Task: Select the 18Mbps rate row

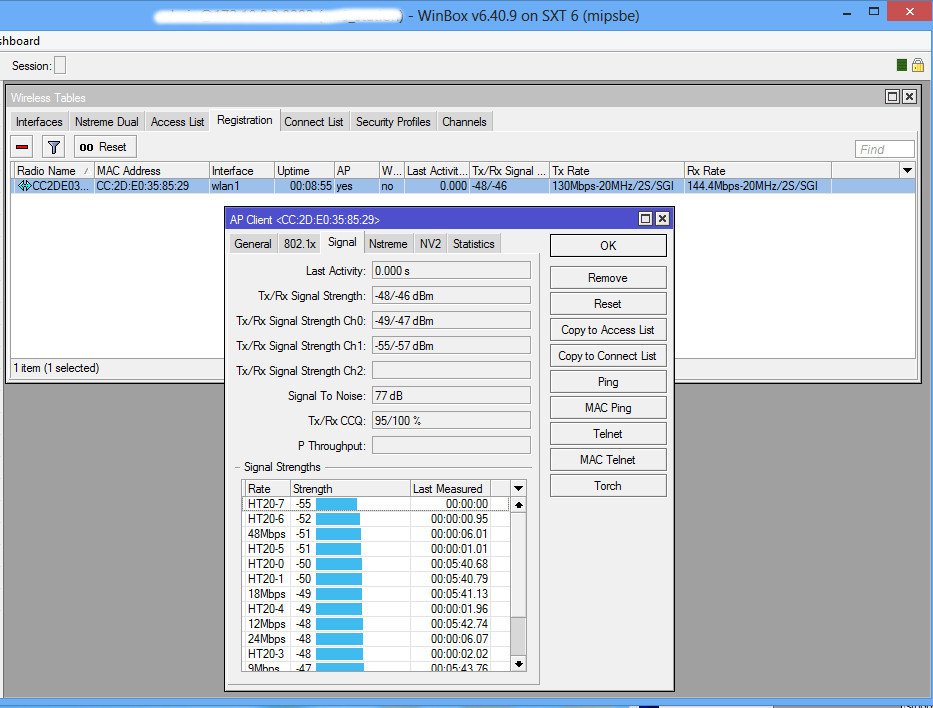Action: click(x=376, y=594)
